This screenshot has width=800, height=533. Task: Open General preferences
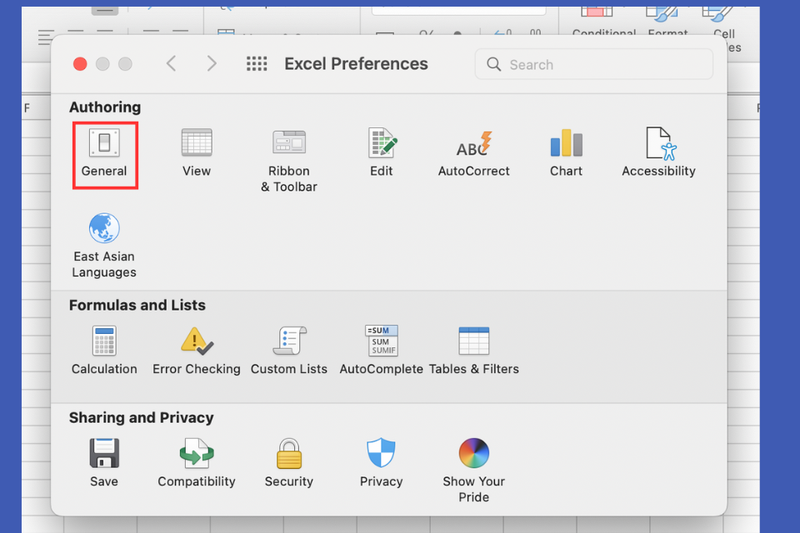[x=105, y=153]
